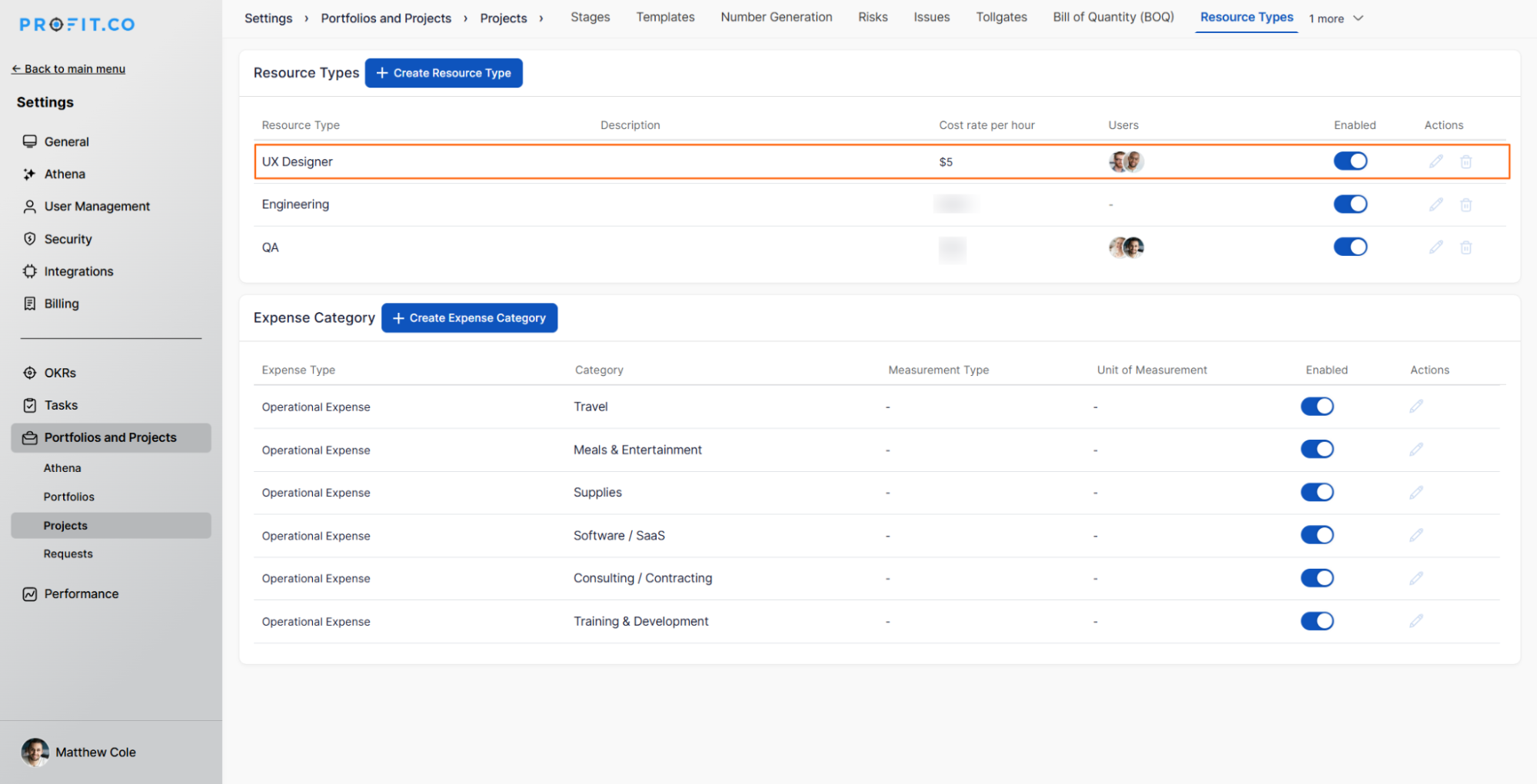The width and height of the screenshot is (1537, 784).
Task: Collapse the Portfolios and Projects sidebar section
Action: (x=110, y=437)
